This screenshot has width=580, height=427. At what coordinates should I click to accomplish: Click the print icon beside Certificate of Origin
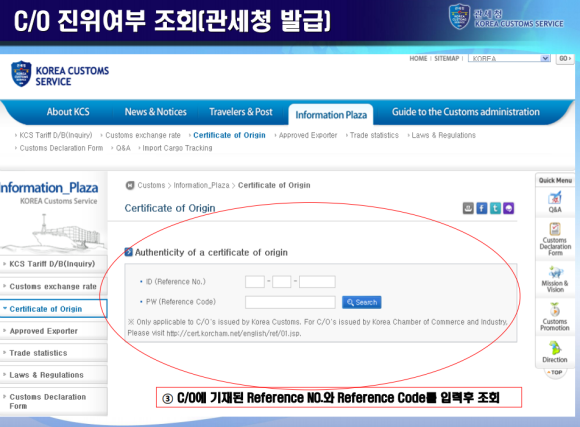tap(468, 208)
